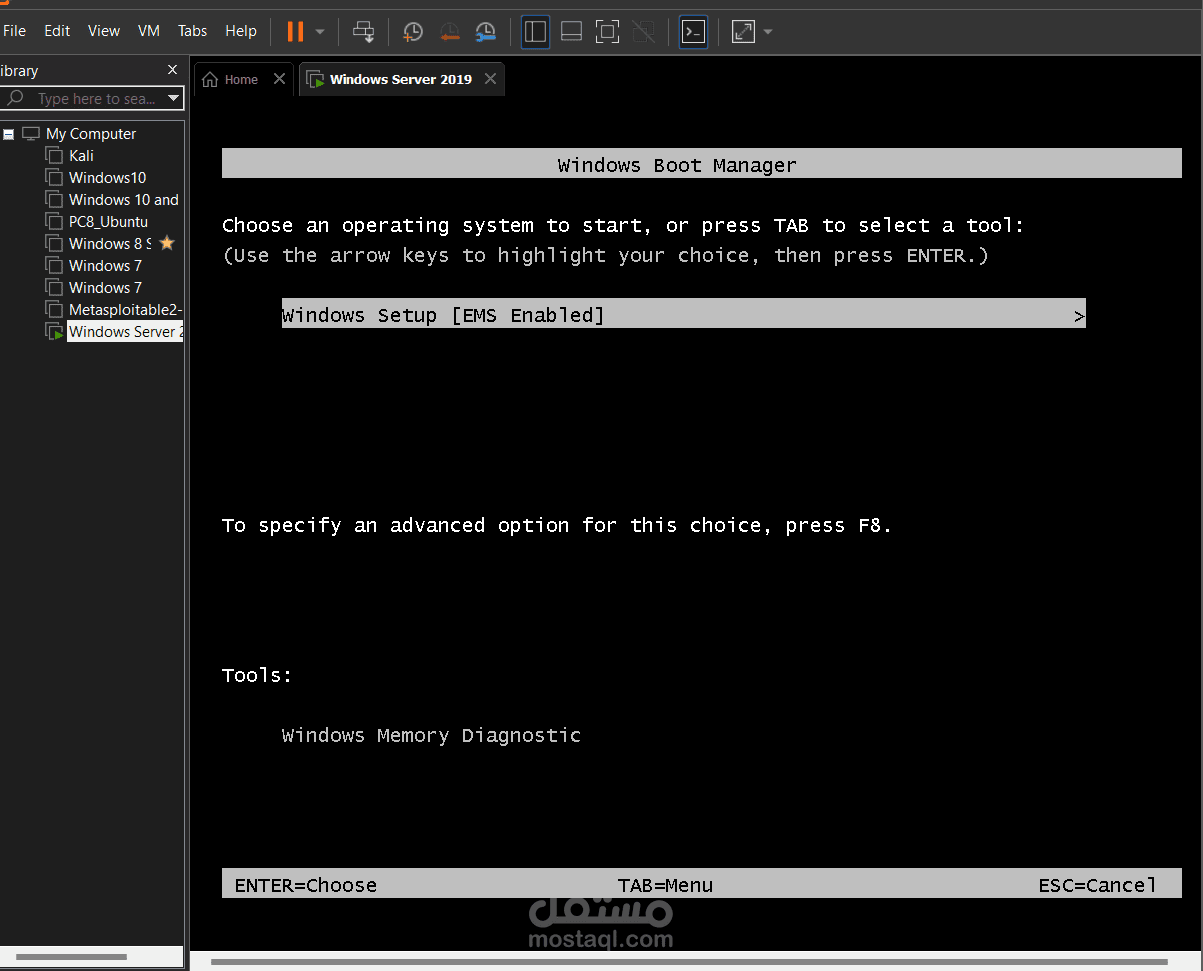Open the Tabs menu
This screenshot has width=1203, height=971.
(x=193, y=31)
